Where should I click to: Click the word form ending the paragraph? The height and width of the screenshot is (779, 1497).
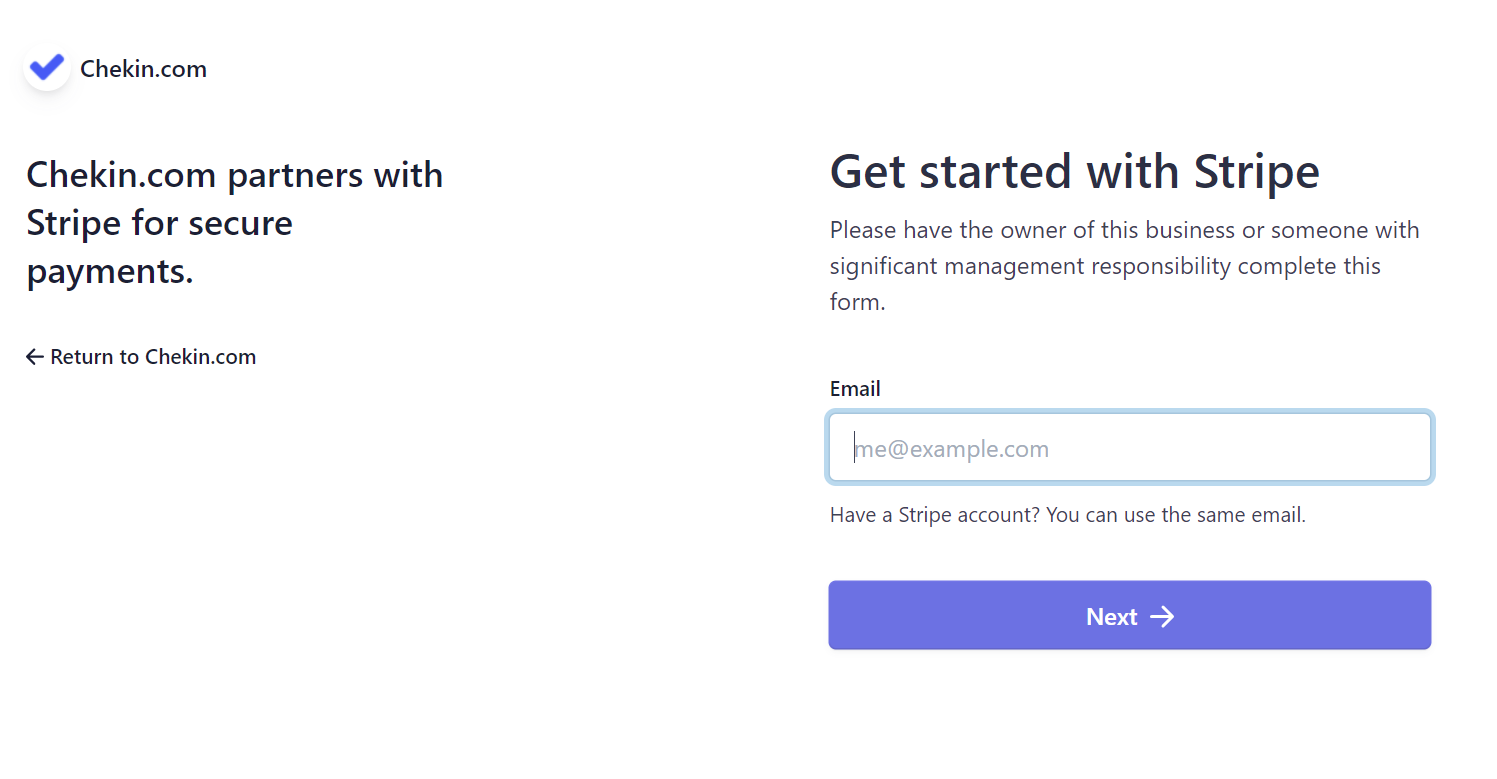[x=854, y=302]
